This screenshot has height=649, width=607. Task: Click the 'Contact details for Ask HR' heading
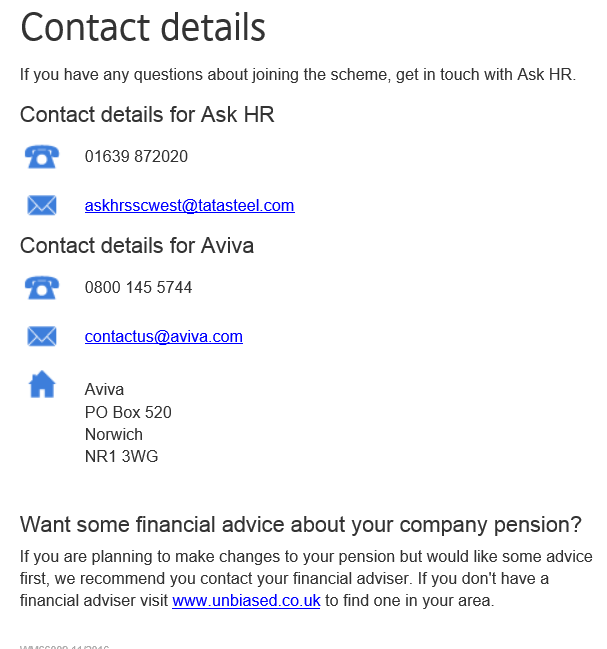[x=147, y=115]
